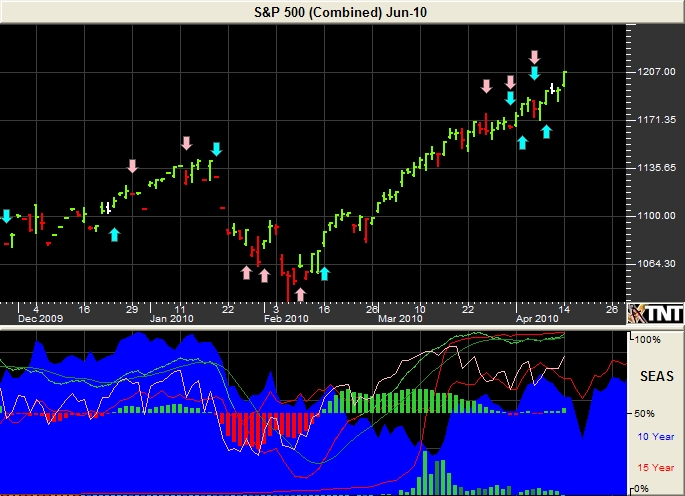Click the lowest pink up arrow in February
685x496 pixels.
[300, 294]
